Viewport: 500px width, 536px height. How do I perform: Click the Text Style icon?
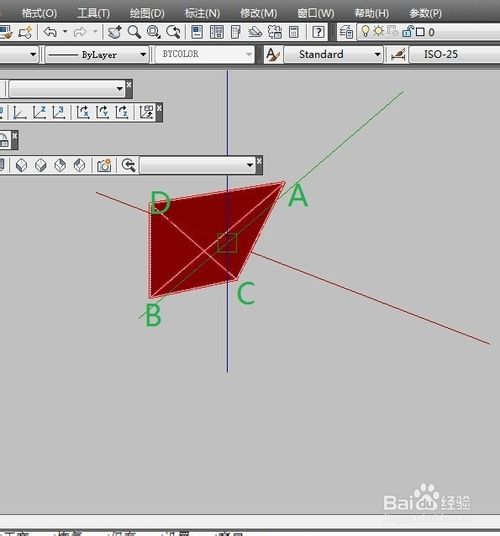coord(273,55)
